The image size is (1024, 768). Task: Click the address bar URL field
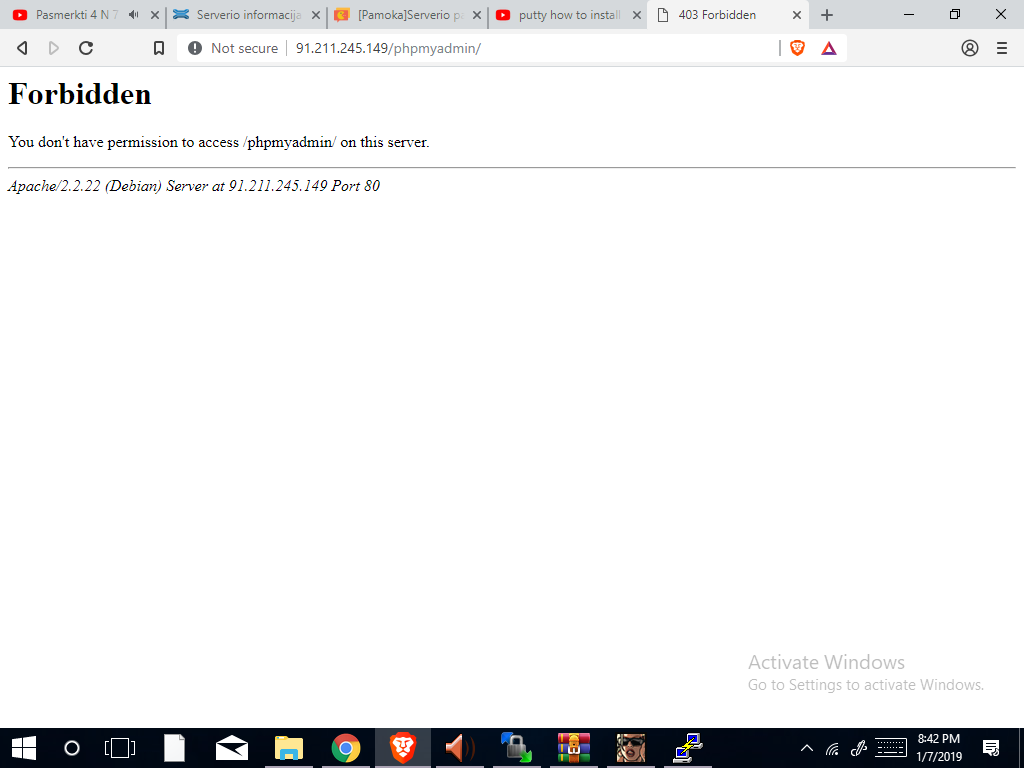coord(530,48)
